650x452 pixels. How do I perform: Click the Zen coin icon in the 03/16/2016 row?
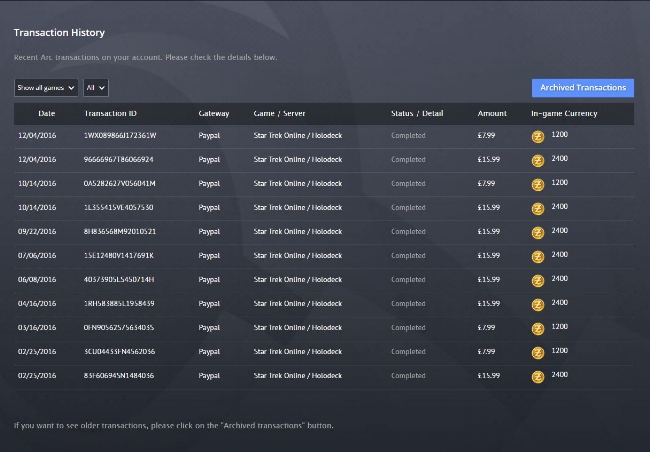[538, 329]
